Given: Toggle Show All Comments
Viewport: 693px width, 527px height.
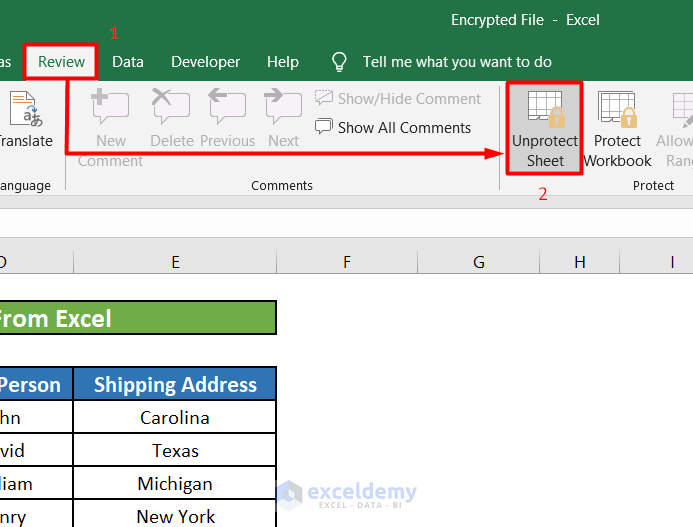Looking at the screenshot, I should (x=393, y=127).
